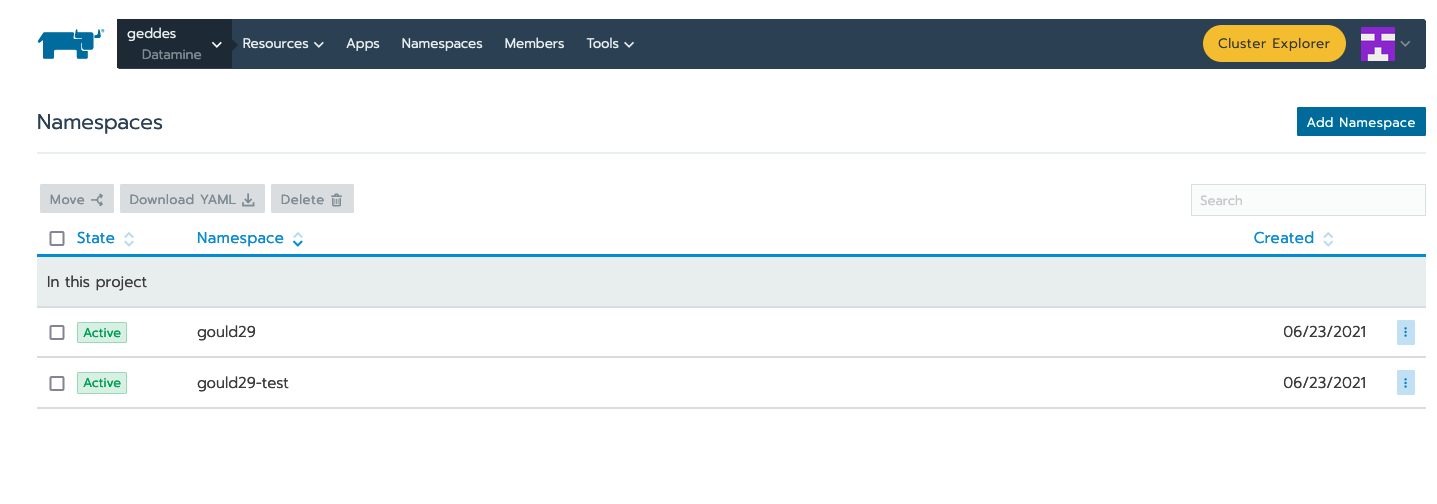Expand the Resources dropdown menu
The image size is (1437, 504).
283,44
